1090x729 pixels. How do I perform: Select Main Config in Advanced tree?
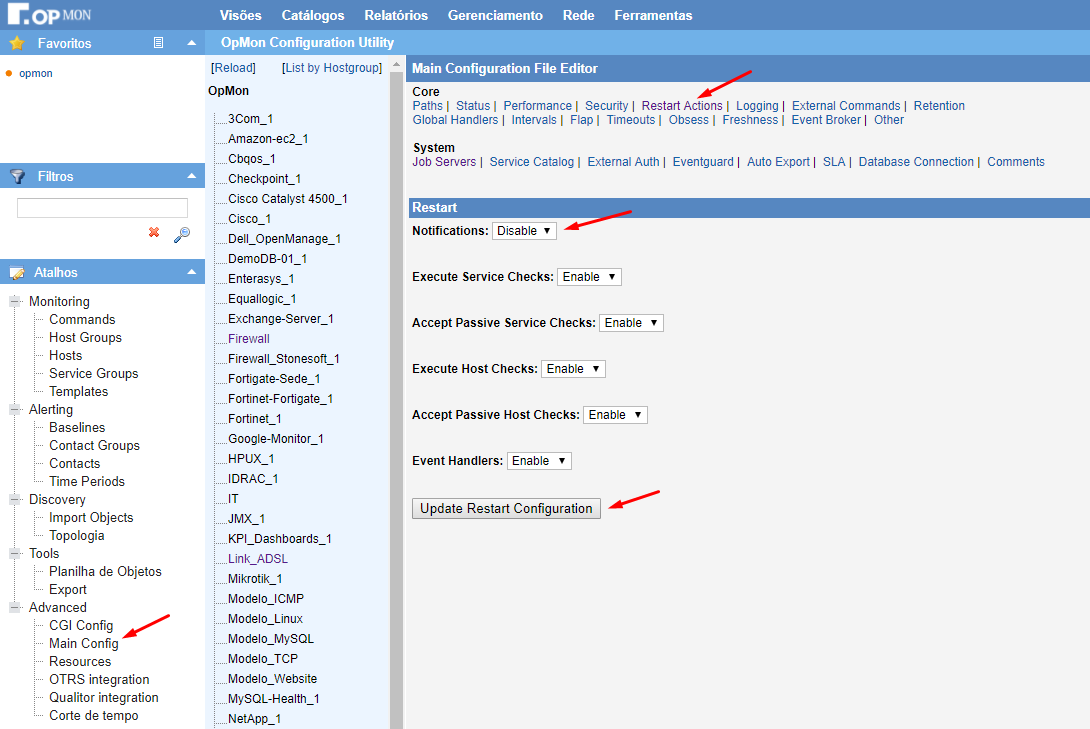[84, 644]
